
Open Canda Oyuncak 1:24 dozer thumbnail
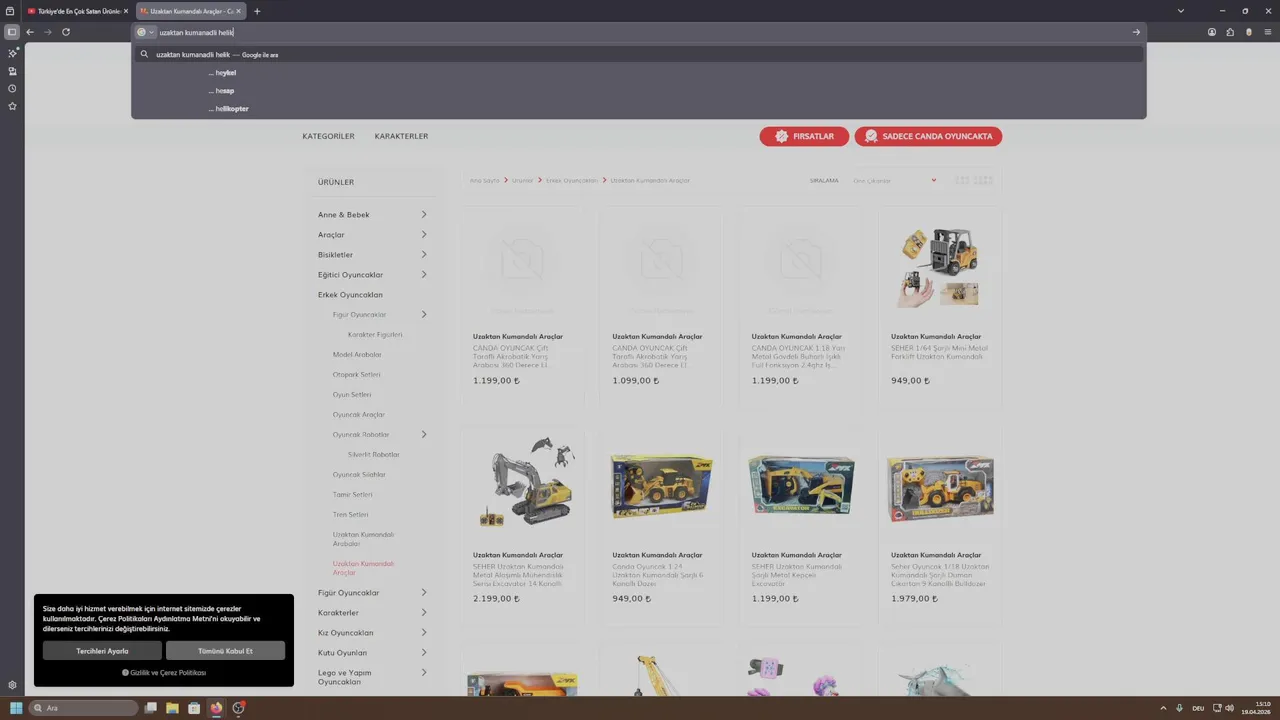point(661,486)
